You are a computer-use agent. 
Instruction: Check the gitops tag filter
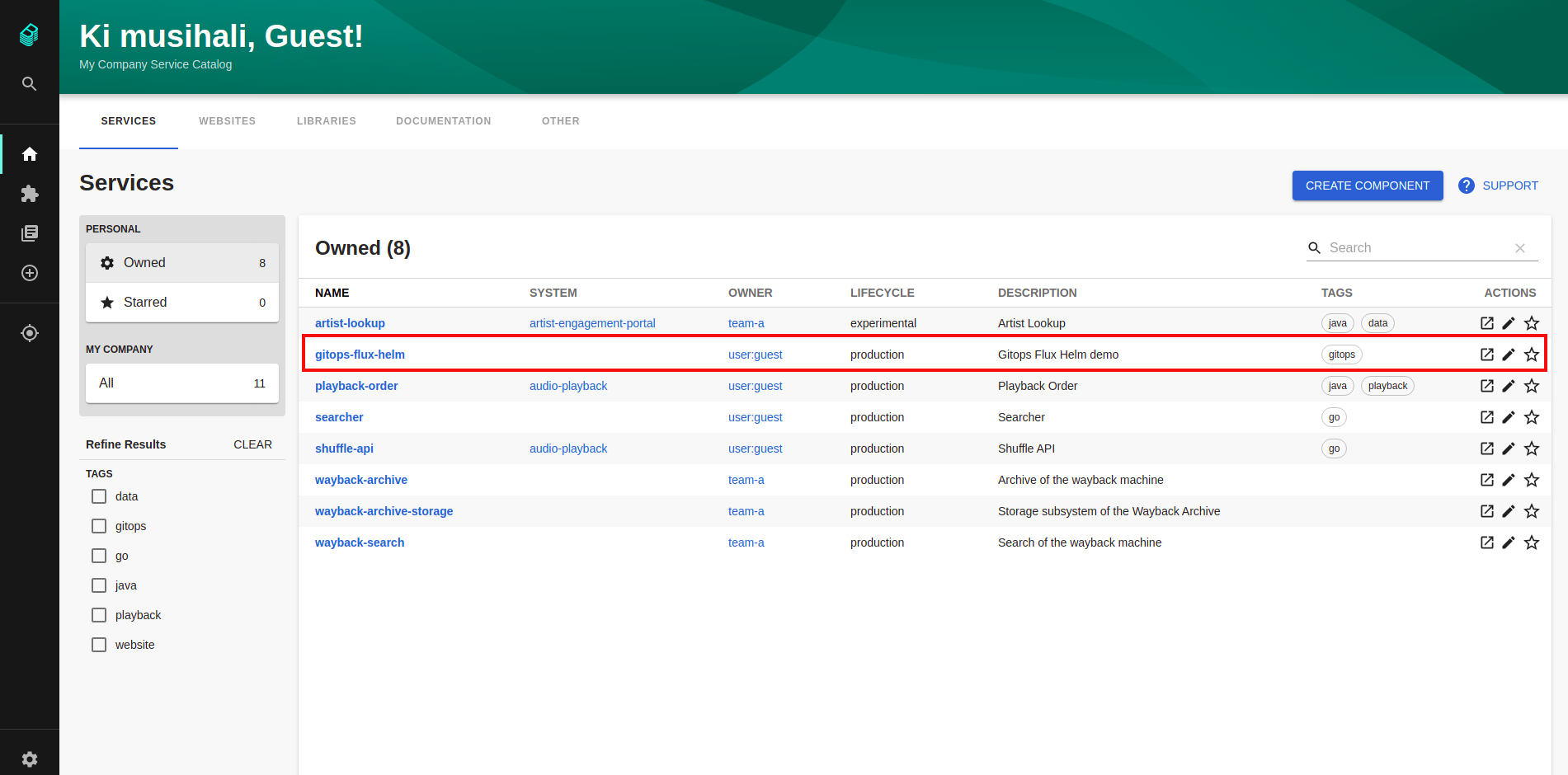(99, 526)
